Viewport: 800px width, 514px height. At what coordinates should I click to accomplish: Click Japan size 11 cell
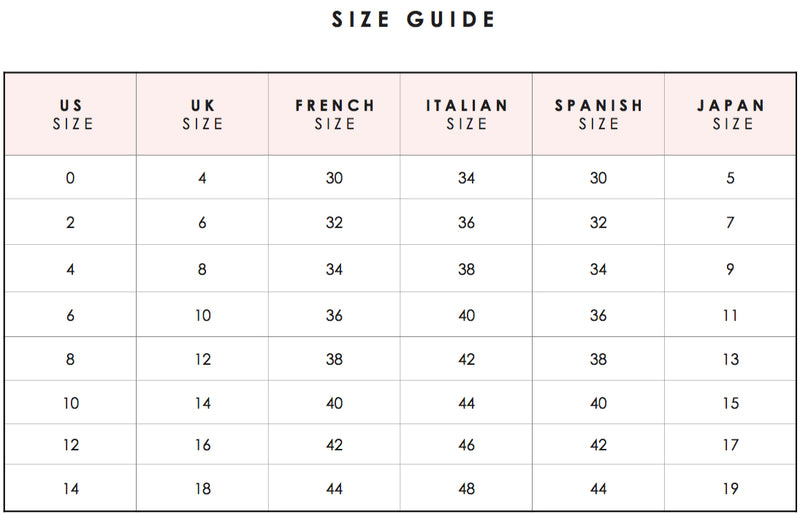click(x=731, y=315)
